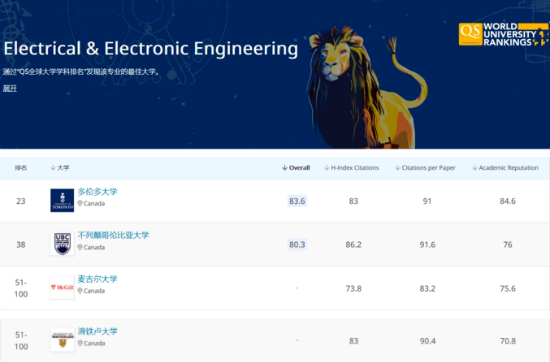Image resolution: width=550 pixels, height=362 pixels.
Task: Sort by Academic Reputation column
Action: 505,168
